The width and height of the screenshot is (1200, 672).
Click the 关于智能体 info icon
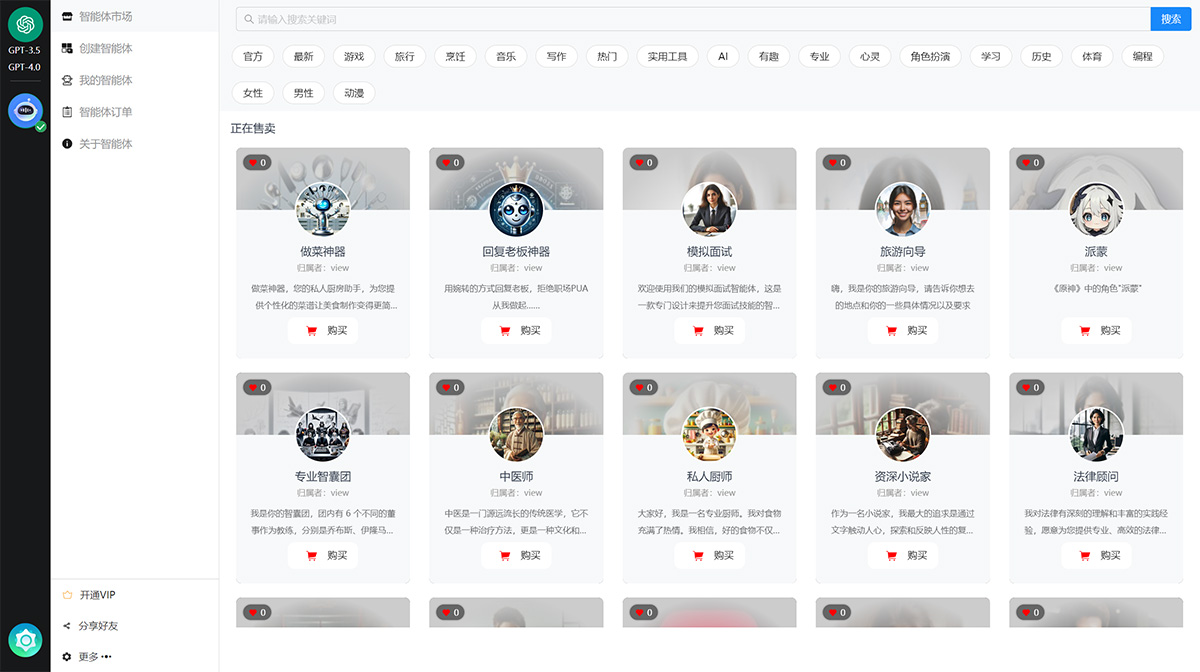(67, 144)
